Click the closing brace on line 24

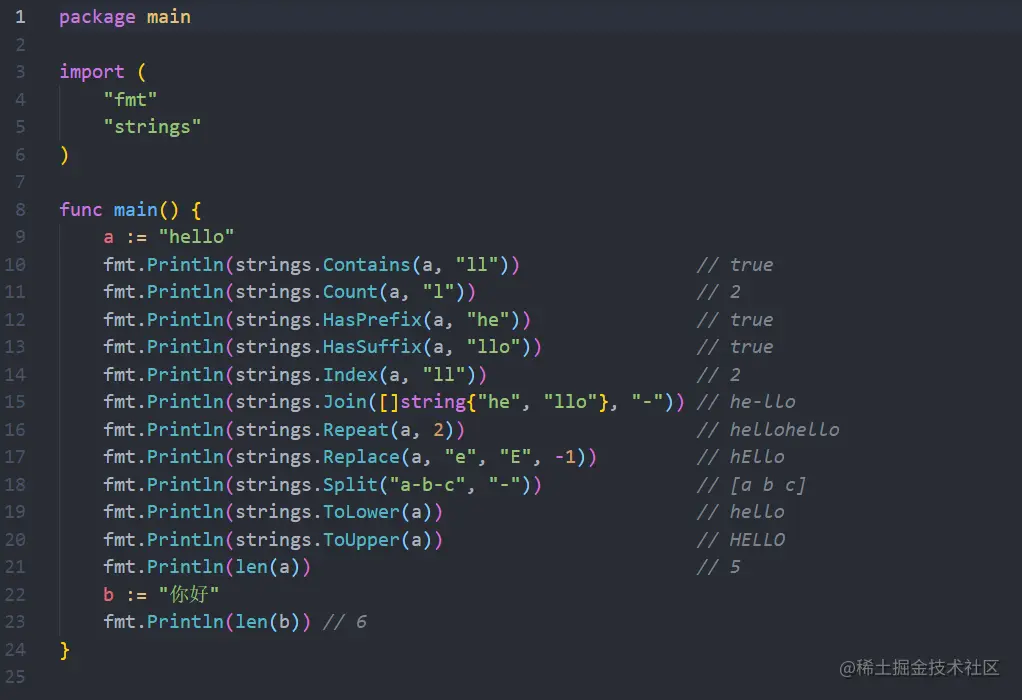[x=65, y=650]
